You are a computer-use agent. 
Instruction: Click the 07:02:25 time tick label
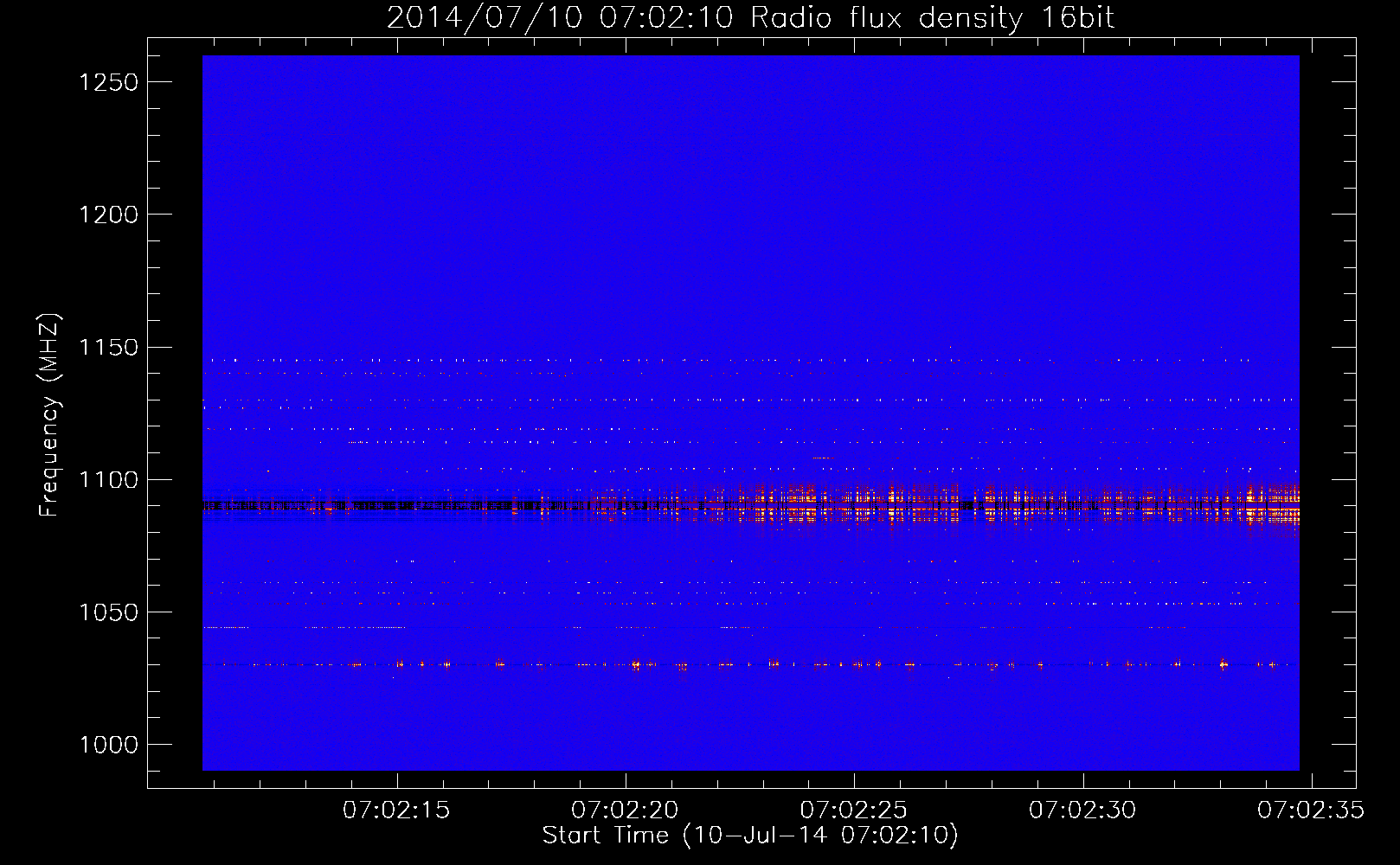(x=853, y=811)
